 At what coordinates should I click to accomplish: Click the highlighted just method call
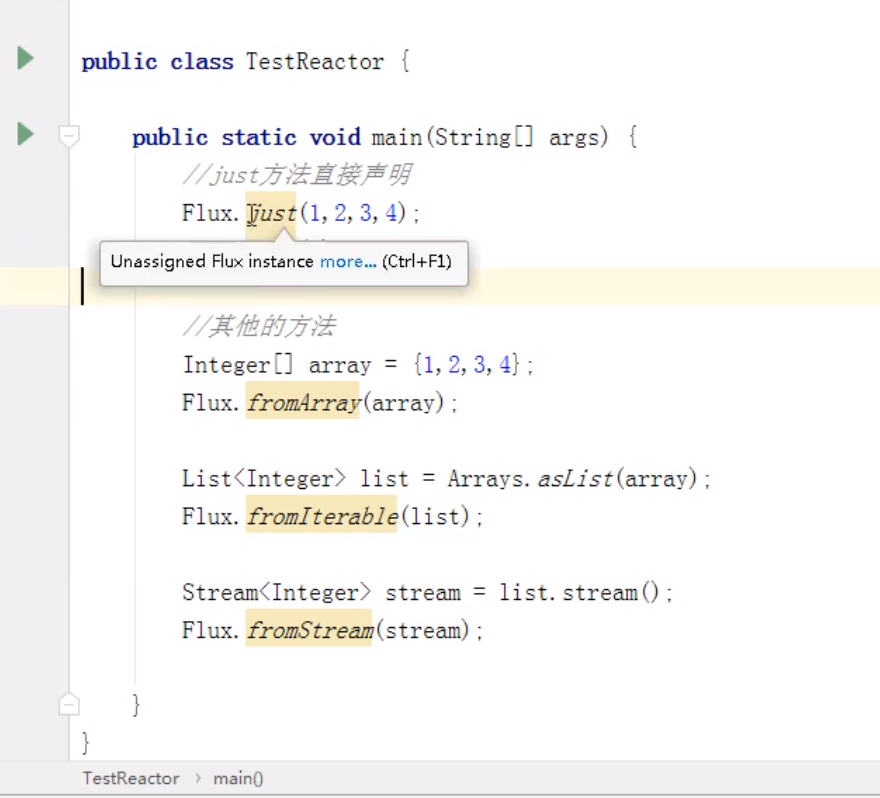[272, 213]
